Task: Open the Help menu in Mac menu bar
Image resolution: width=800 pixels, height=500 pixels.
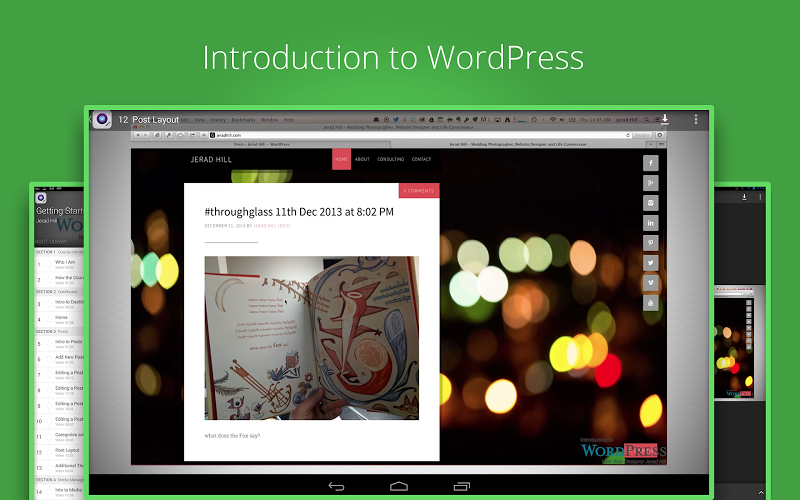Action: tap(289, 120)
